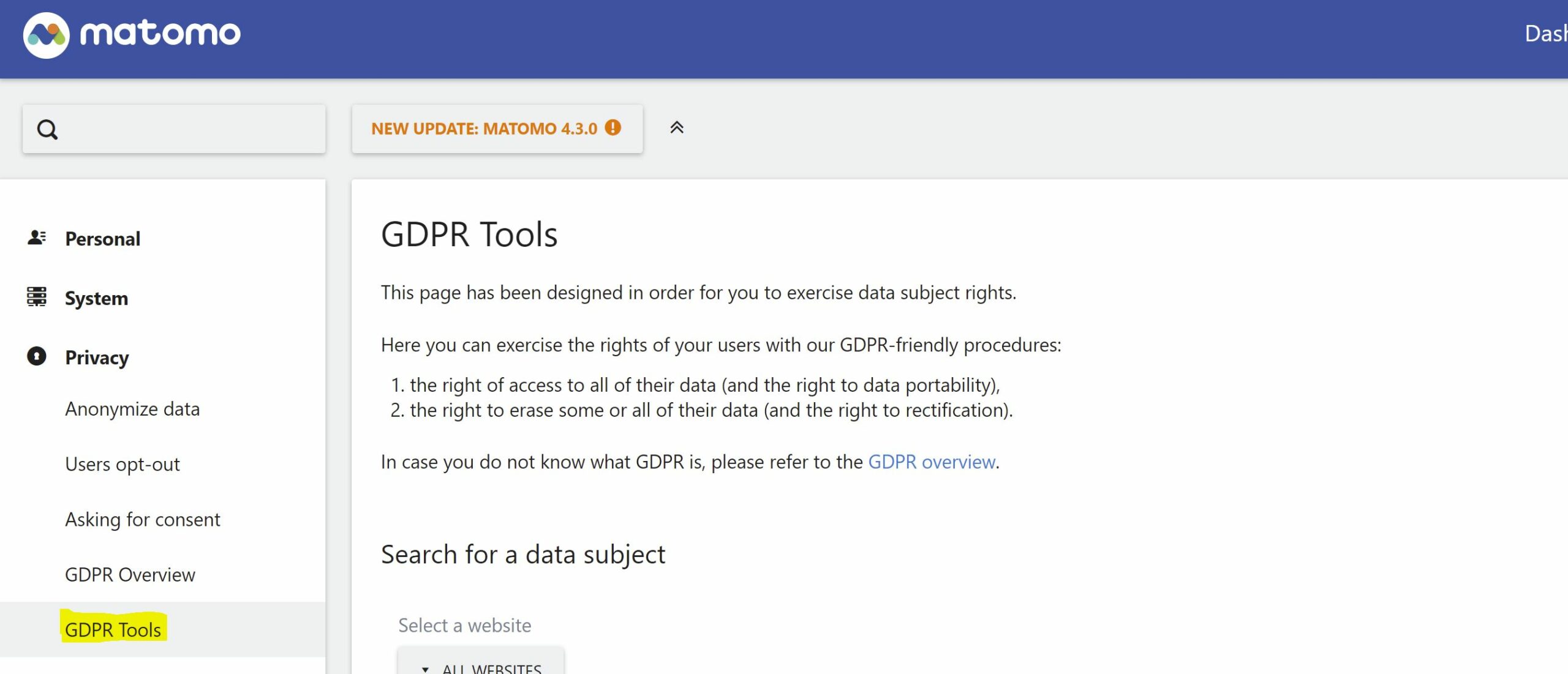Click the orange update warning icon
Image resolution: width=1568 pixels, height=674 pixels.
pos(613,127)
